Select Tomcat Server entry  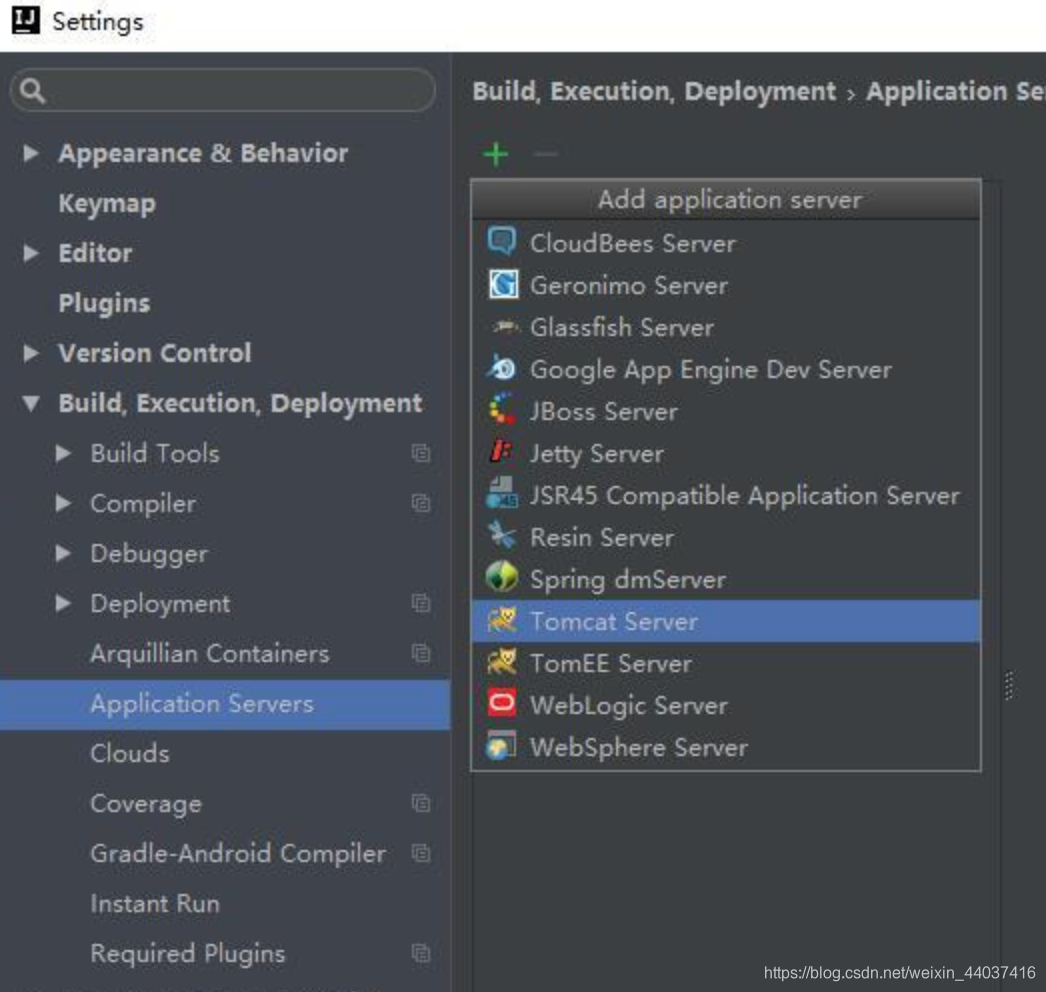[726, 621]
